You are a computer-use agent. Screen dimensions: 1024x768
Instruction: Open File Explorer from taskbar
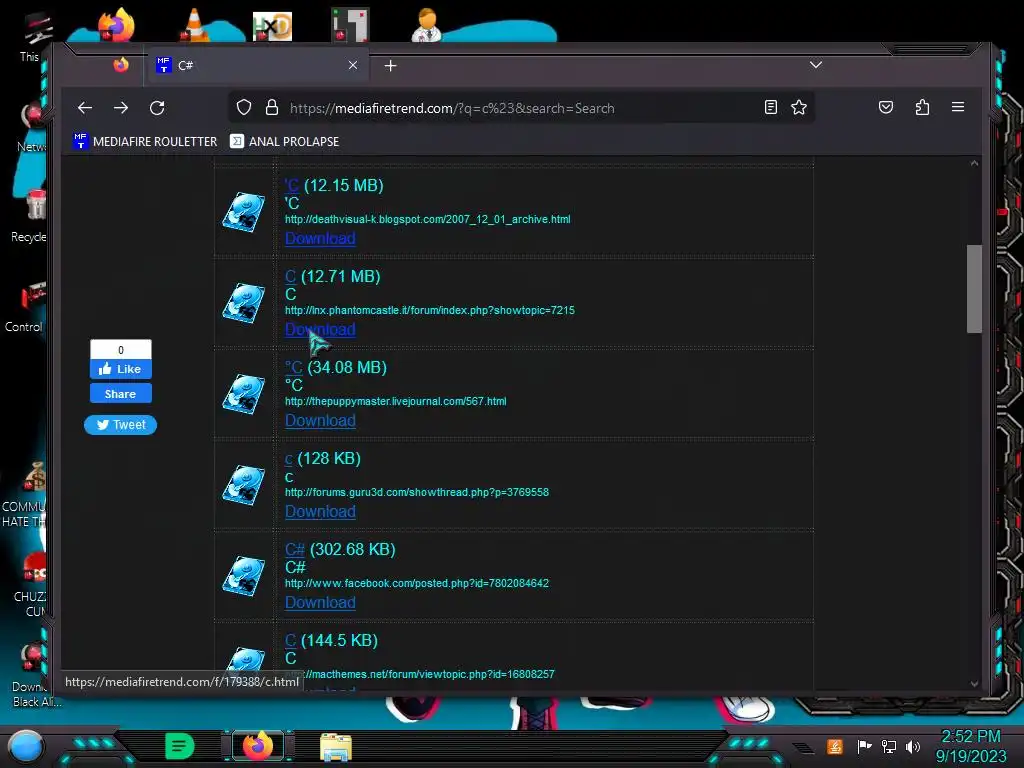[x=336, y=746]
